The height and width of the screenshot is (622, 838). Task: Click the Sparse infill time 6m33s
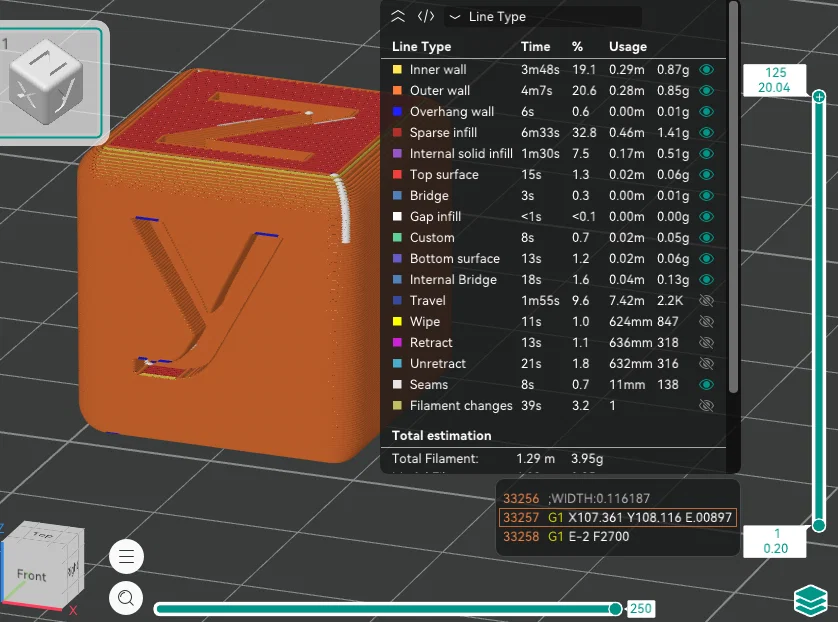tap(540, 133)
